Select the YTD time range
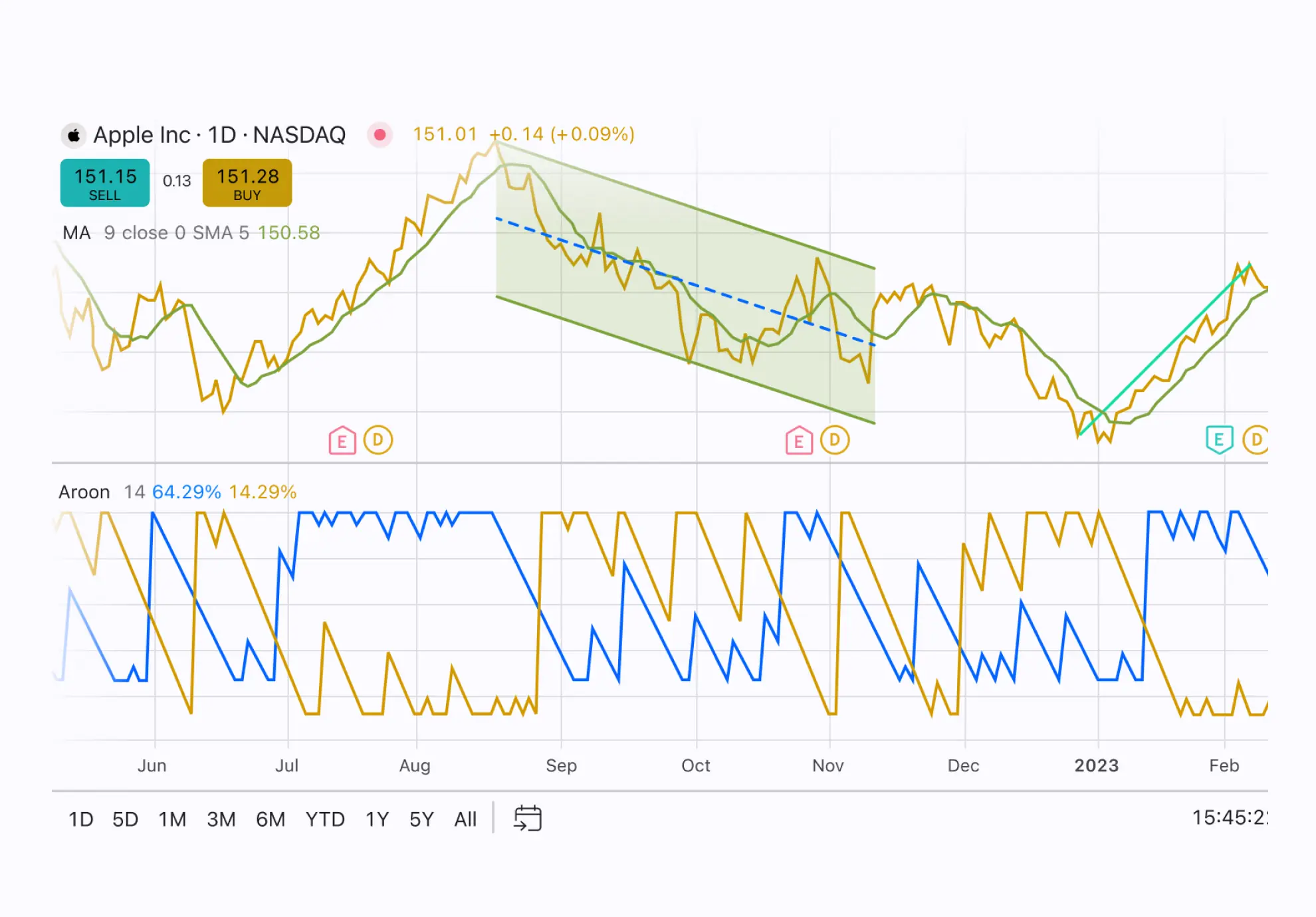The height and width of the screenshot is (917, 1316). pyautogui.click(x=325, y=819)
